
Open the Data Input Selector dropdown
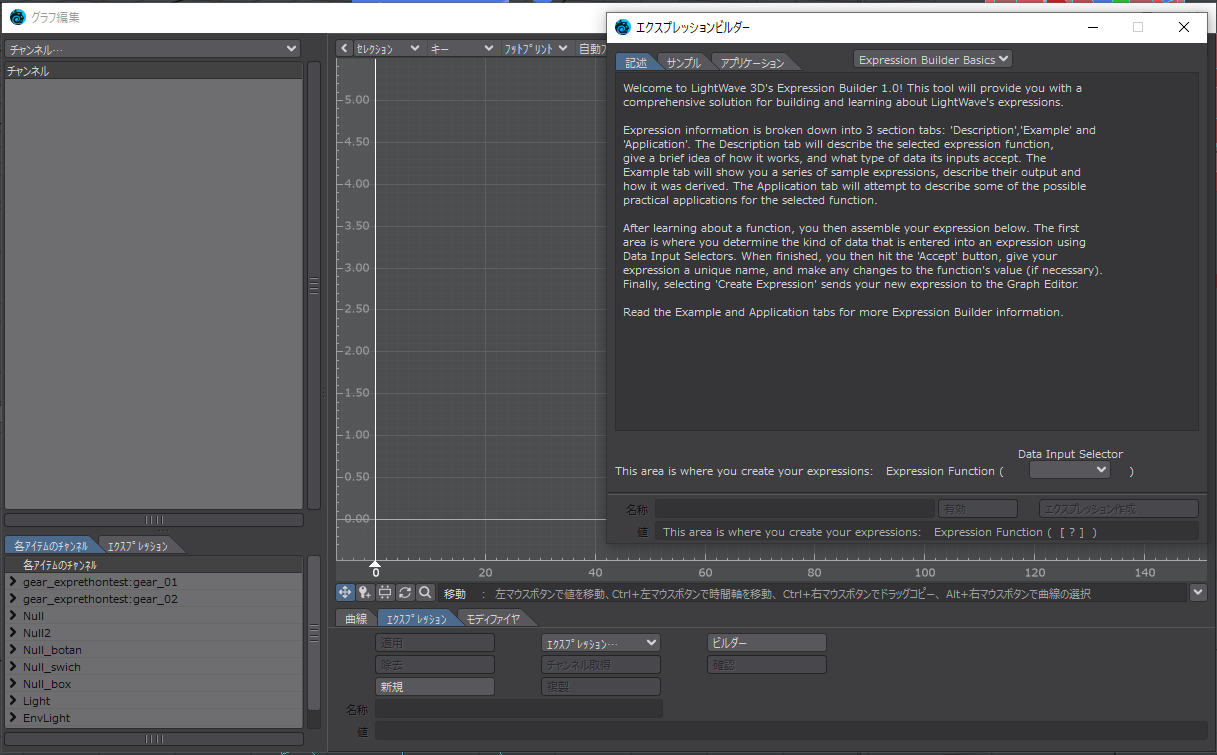pos(1070,469)
